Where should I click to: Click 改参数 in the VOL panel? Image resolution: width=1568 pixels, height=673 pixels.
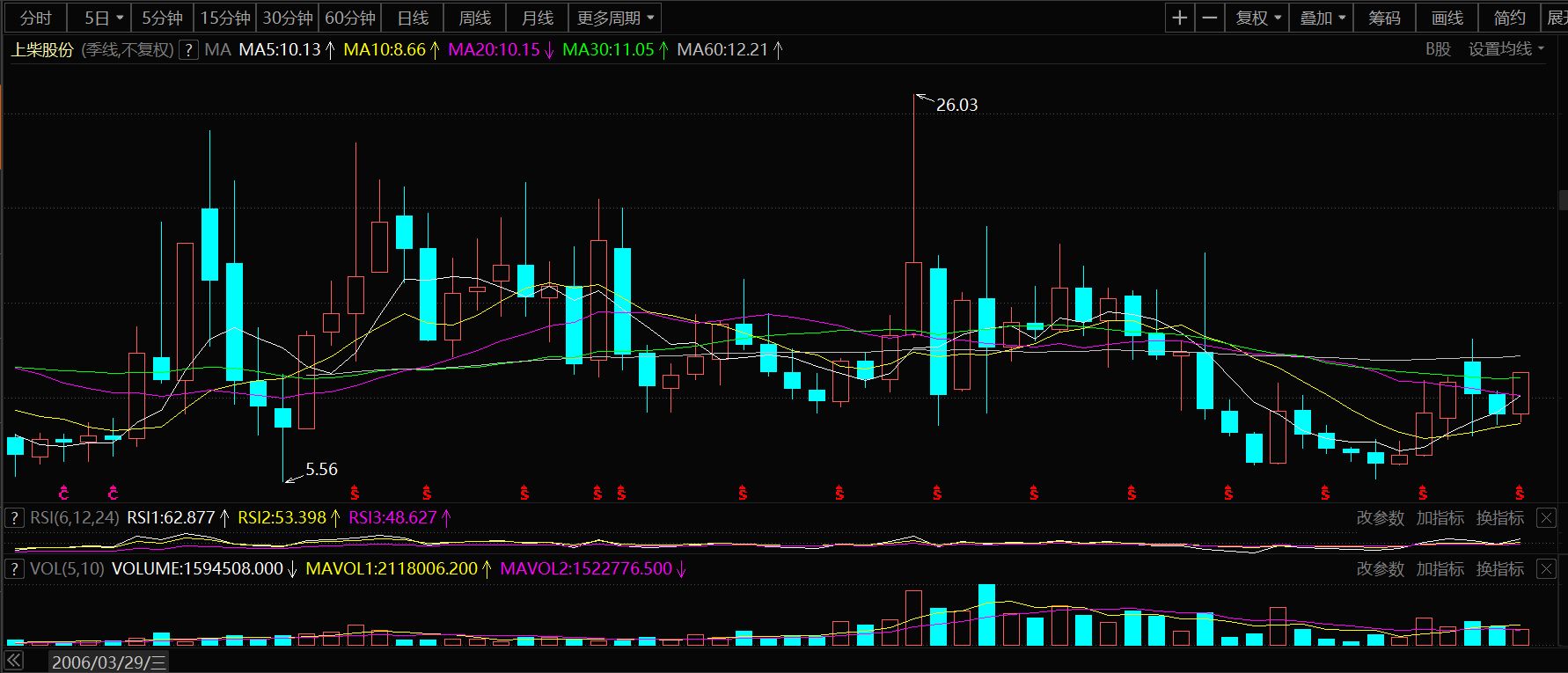click(1380, 569)
